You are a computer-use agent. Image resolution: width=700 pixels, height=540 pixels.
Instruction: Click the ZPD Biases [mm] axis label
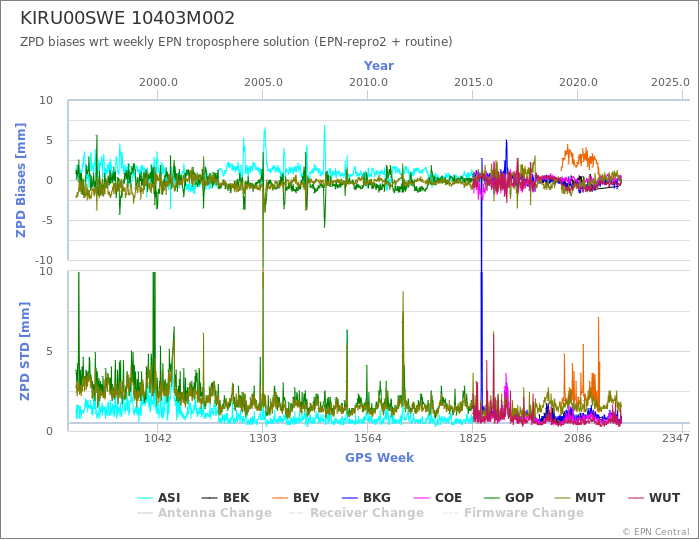(21, 180)
